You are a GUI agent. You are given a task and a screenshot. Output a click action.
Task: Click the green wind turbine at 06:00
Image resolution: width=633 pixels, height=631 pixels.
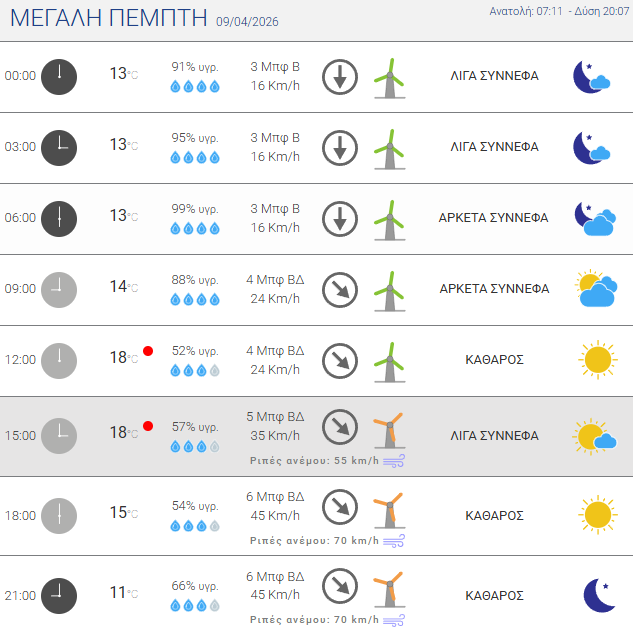click(x=389, y=218)
